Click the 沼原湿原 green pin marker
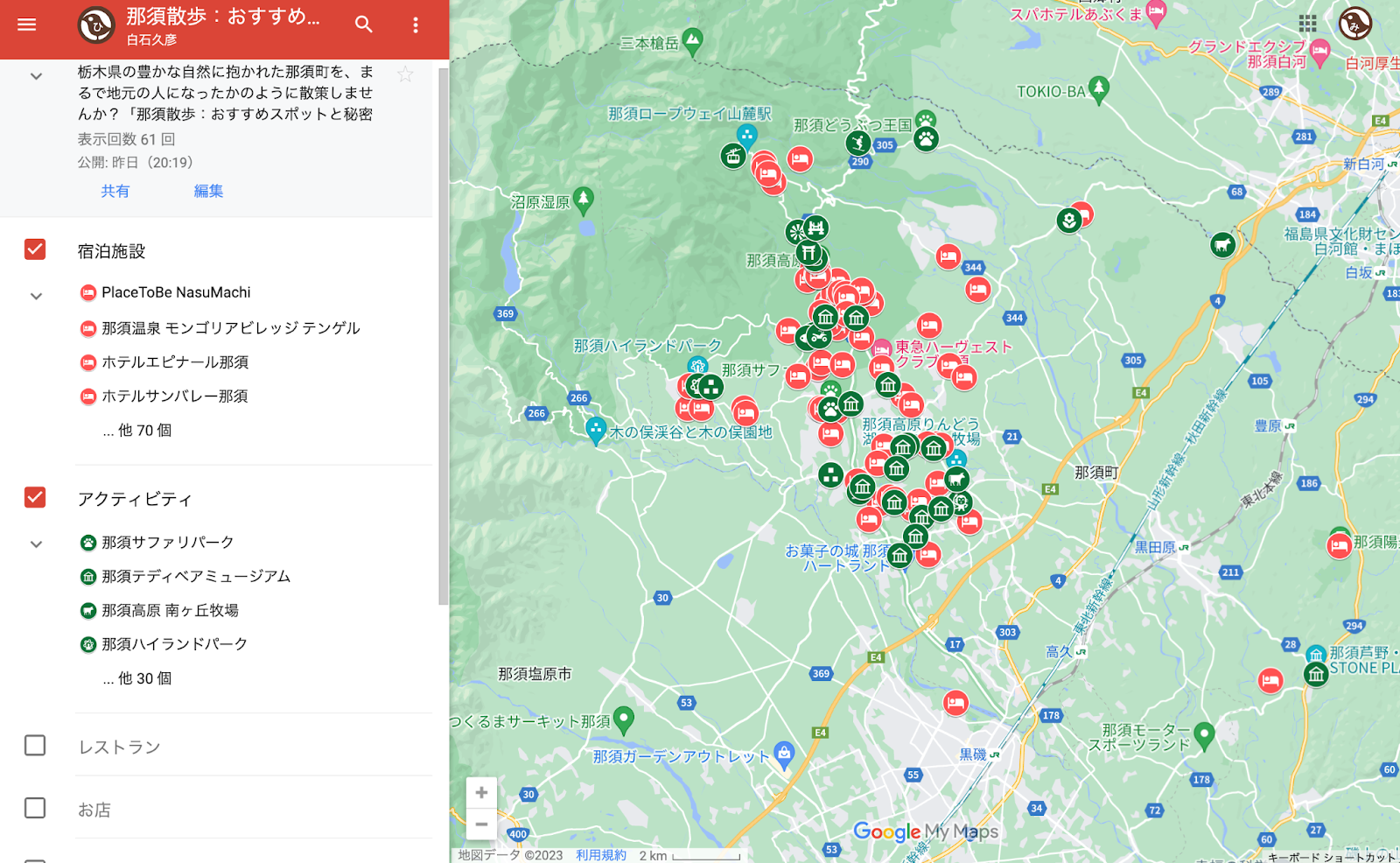Screen dimensions: 1400x863 pos(584,200)
